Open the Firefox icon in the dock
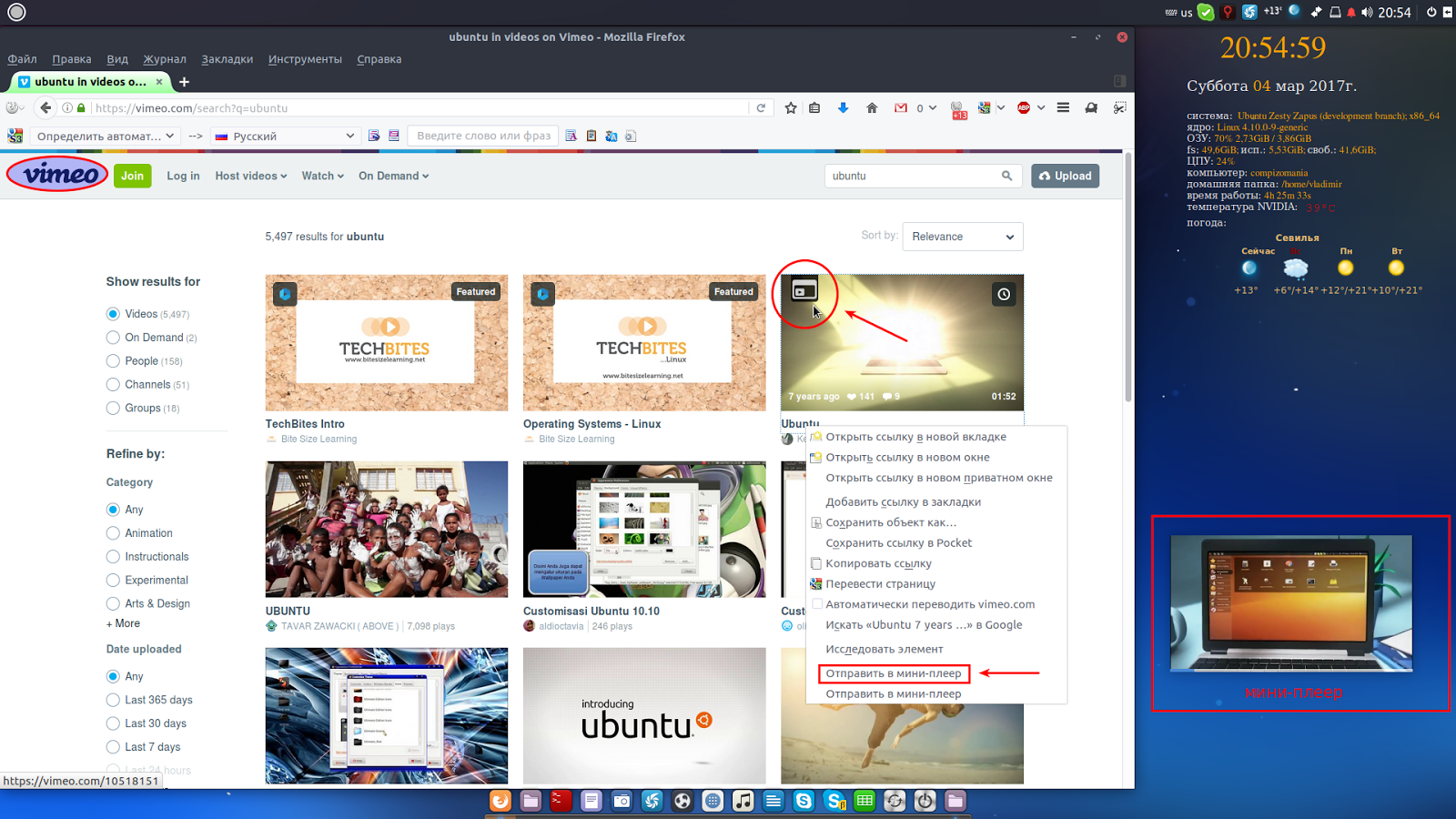Screen dimensions: 1456x819 (500, 801)
